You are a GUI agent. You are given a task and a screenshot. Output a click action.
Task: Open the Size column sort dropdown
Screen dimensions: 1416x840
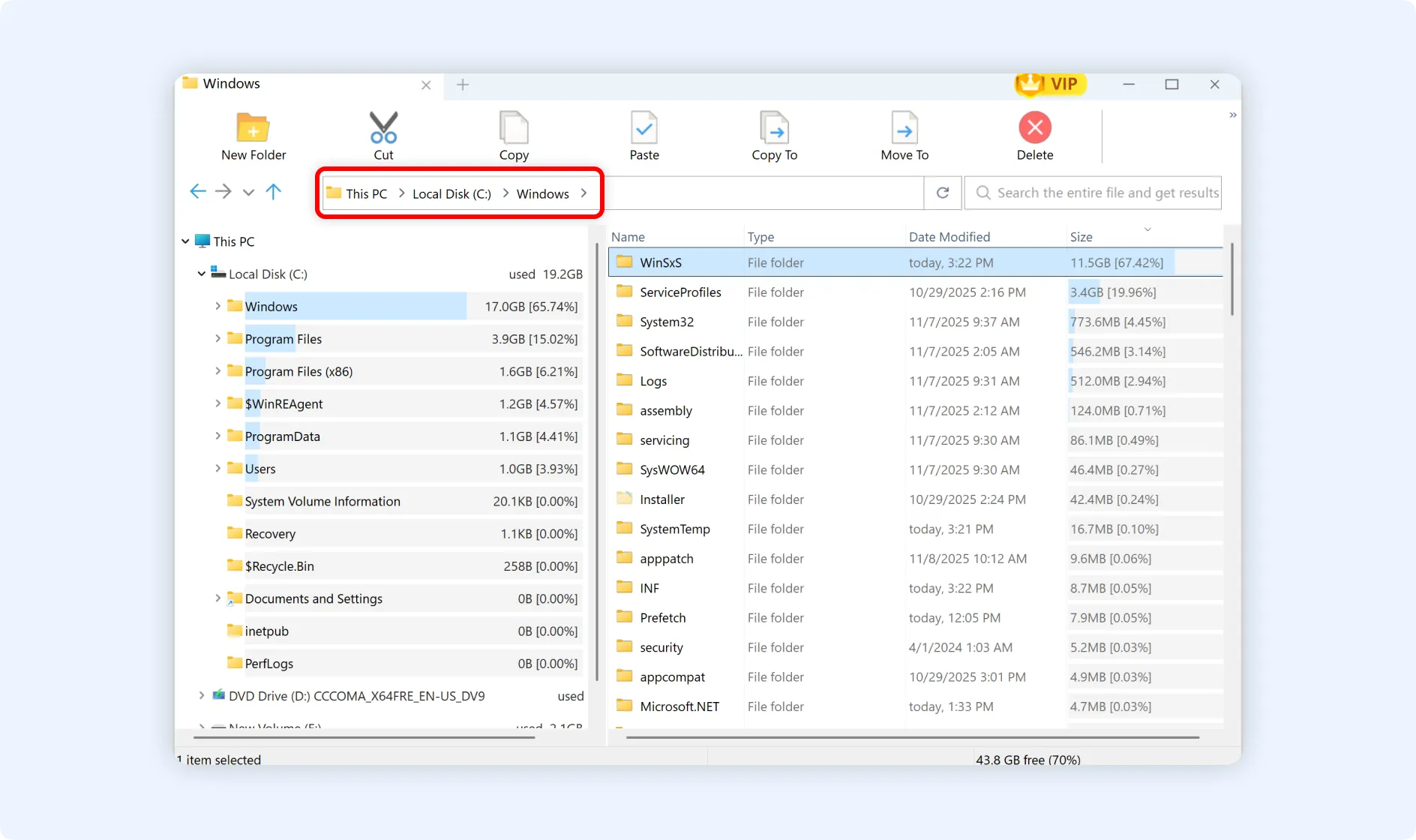1147,230
